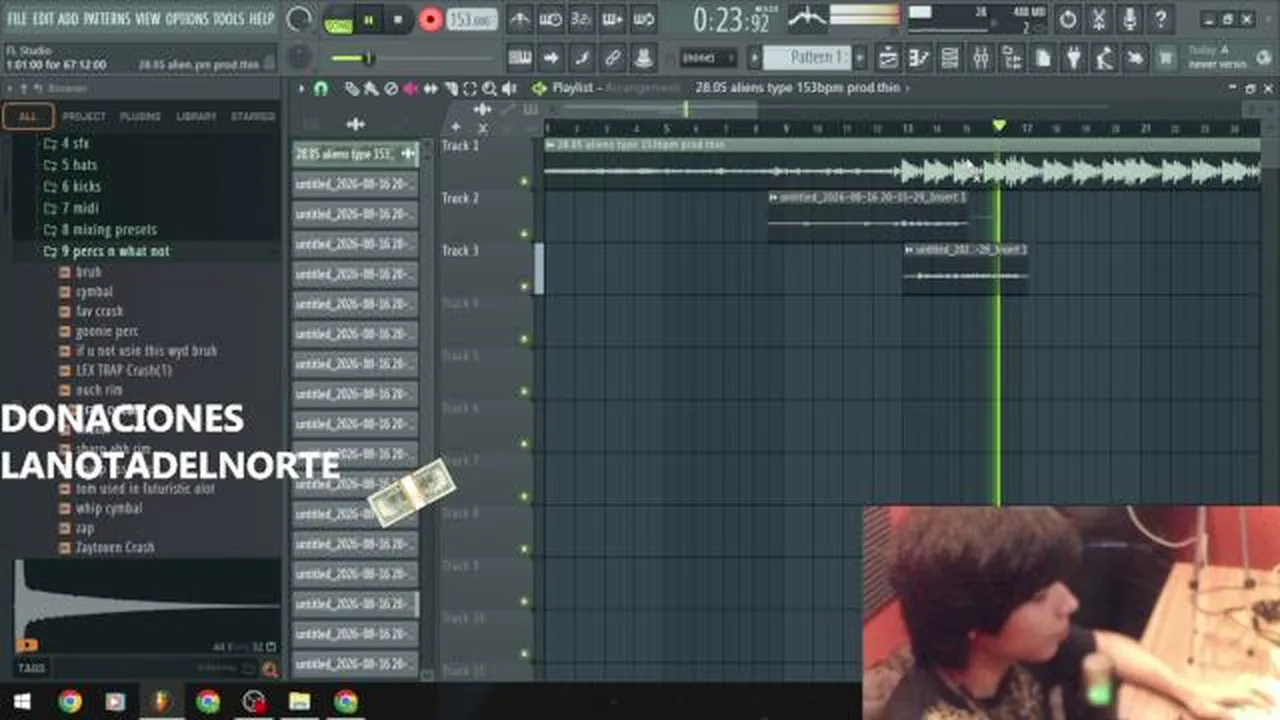Click the plug icon in toolbar
The image size is (1280, 720).
tap(1074, 58)
